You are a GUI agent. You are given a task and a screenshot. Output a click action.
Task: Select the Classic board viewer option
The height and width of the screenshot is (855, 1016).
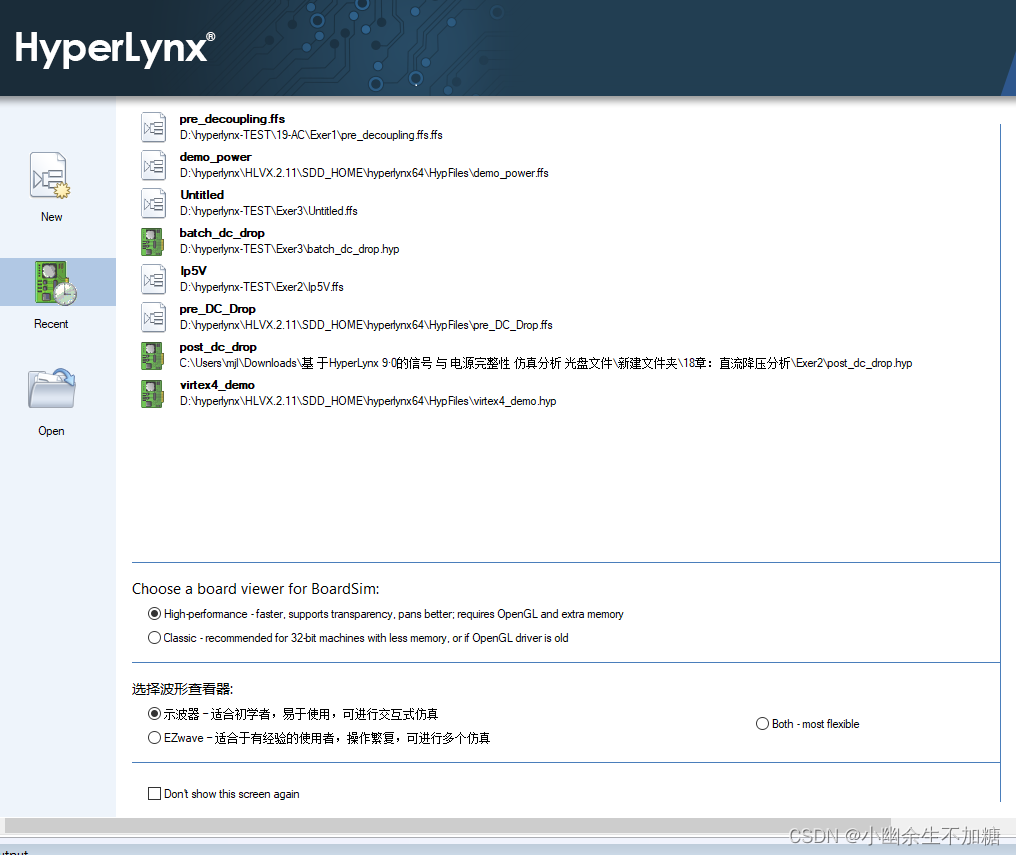[155, 637]
